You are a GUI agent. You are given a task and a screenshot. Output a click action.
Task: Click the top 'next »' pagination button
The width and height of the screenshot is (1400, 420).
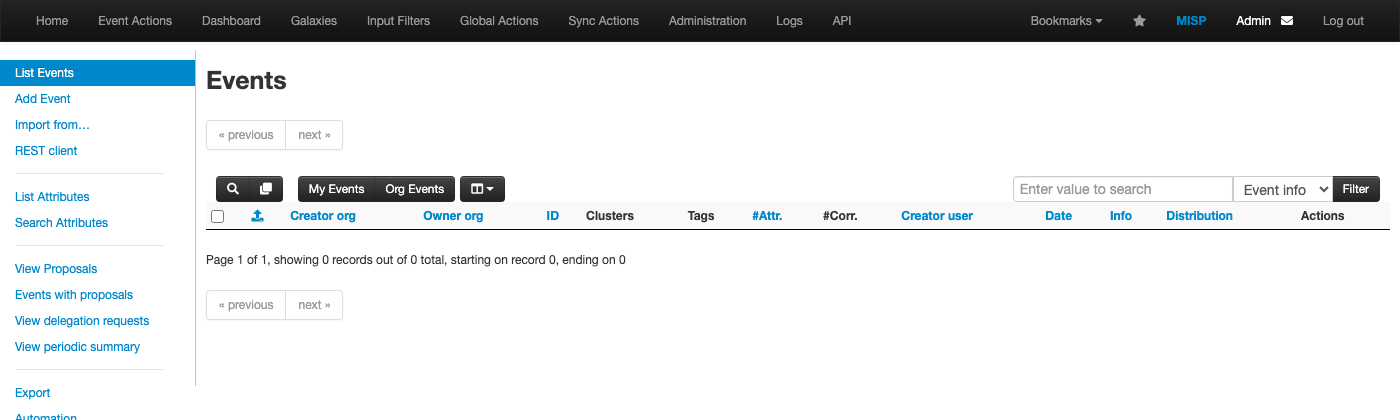[x=314, y=135]
